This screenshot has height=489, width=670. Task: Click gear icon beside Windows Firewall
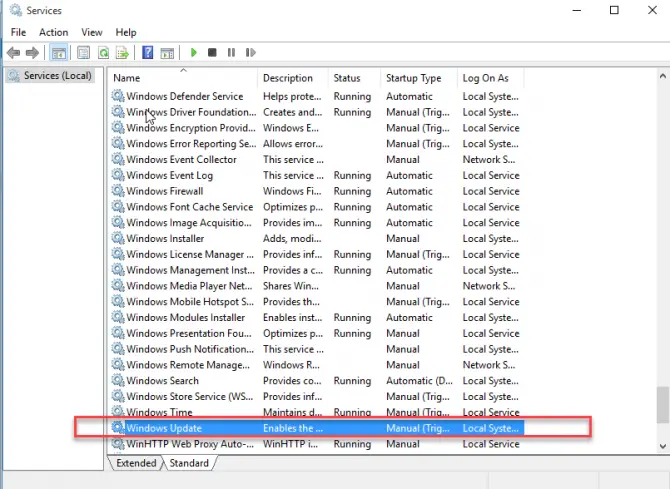[x=118, y=191]
